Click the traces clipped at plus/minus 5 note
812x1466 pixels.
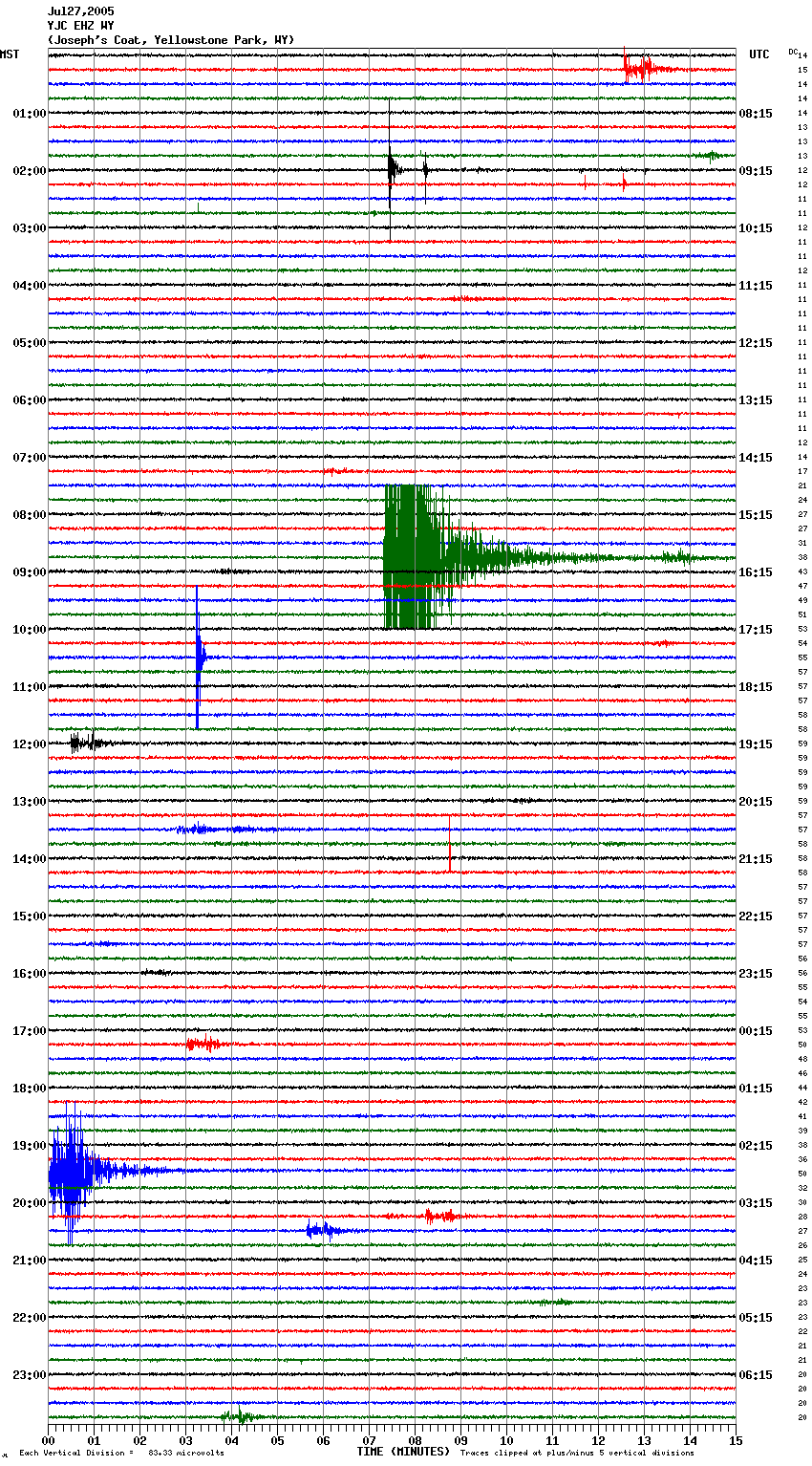point(577,1454)
